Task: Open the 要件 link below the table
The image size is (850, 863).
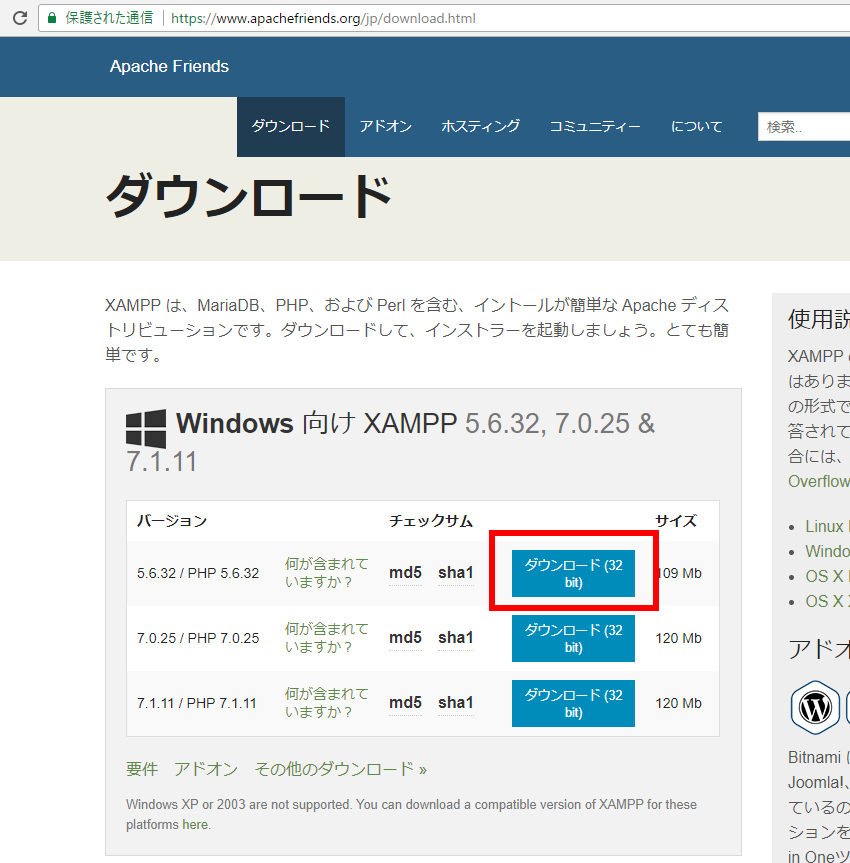Action: (142, 769)
